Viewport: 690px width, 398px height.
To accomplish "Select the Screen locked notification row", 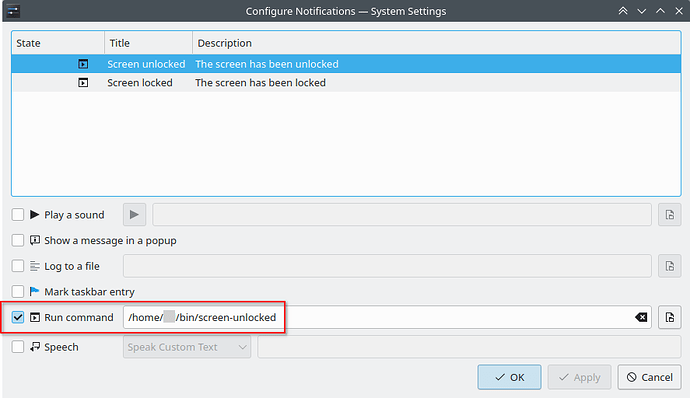I will (346, 83).
